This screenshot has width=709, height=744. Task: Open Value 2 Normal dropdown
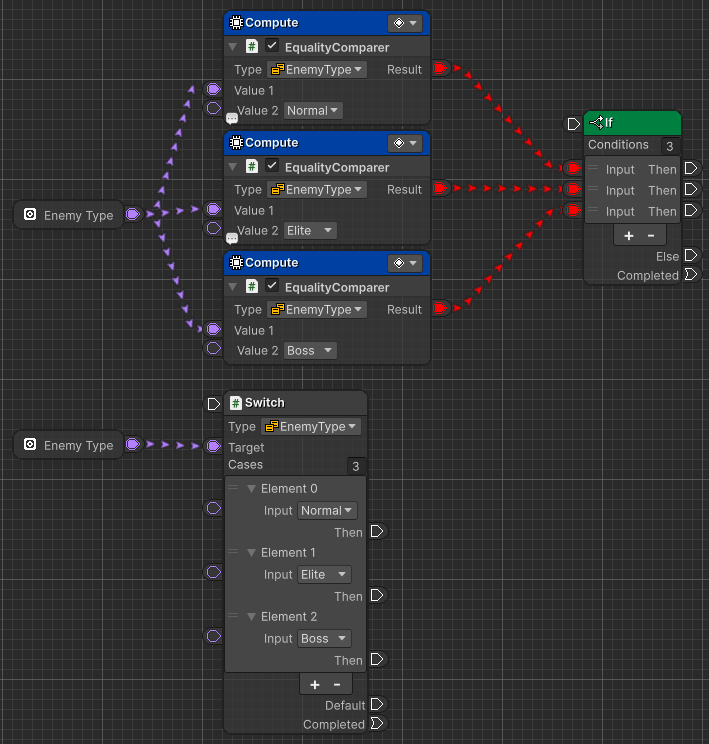313,111
